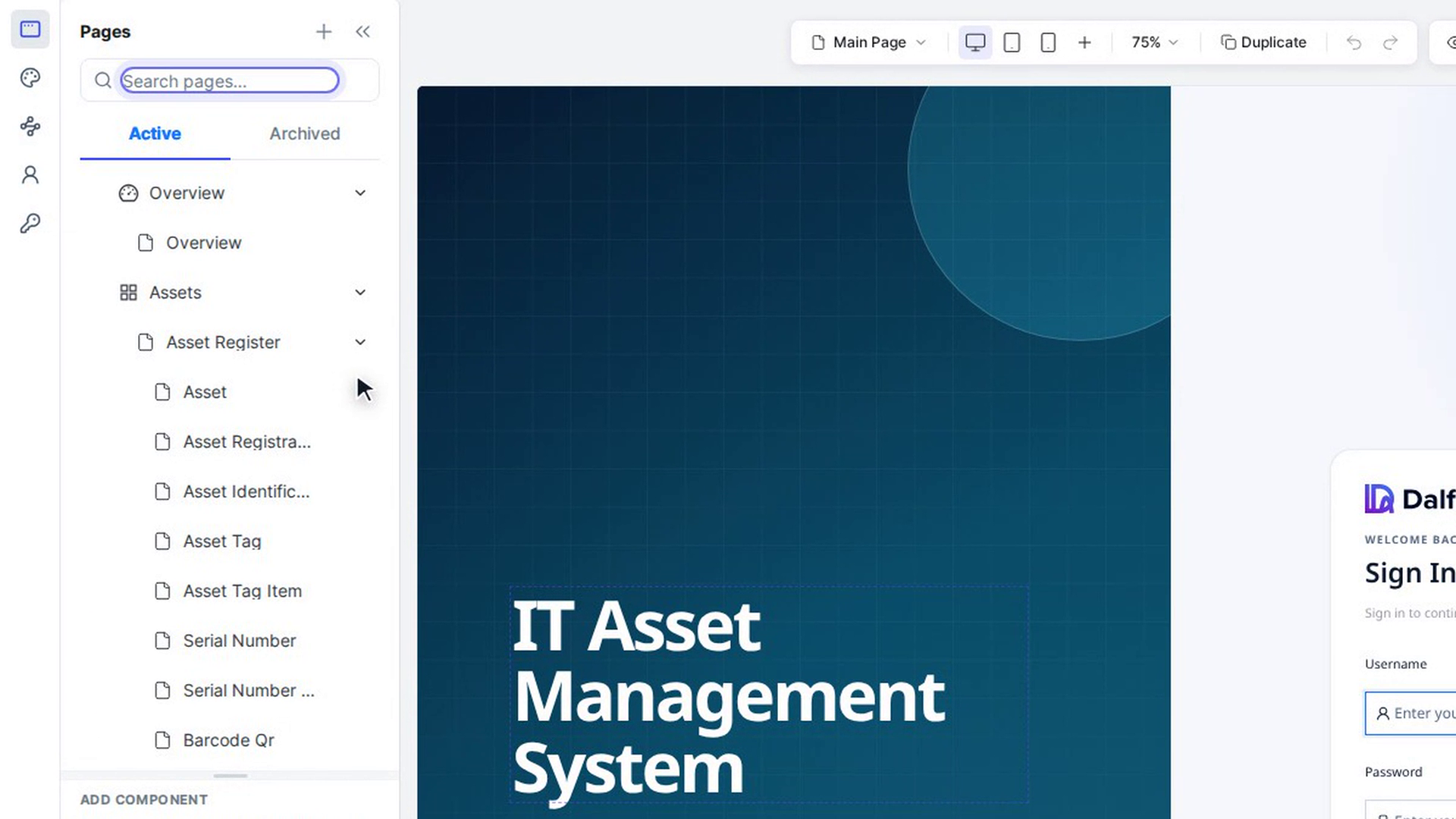Open the theme palette sidebar icon
This screenshot has height=819, width=1456.
(x=30, y=78)
